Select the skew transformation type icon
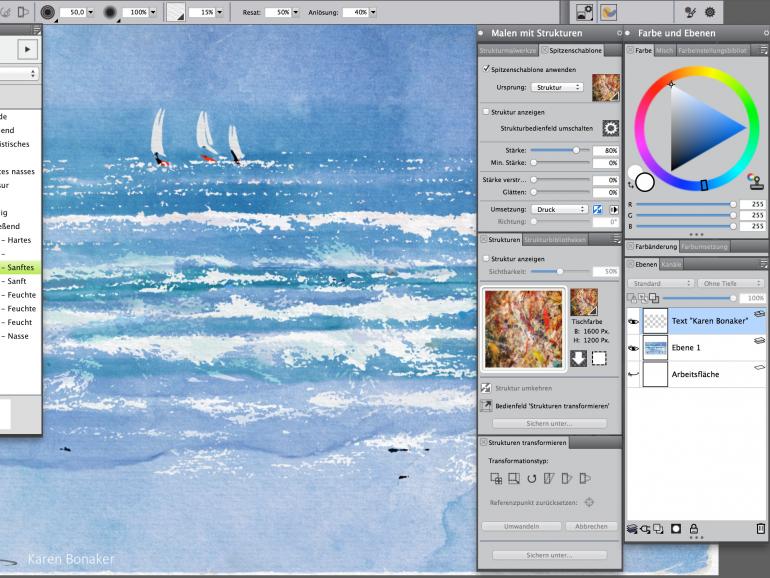 pyautogui.click(x=549, y=478)
